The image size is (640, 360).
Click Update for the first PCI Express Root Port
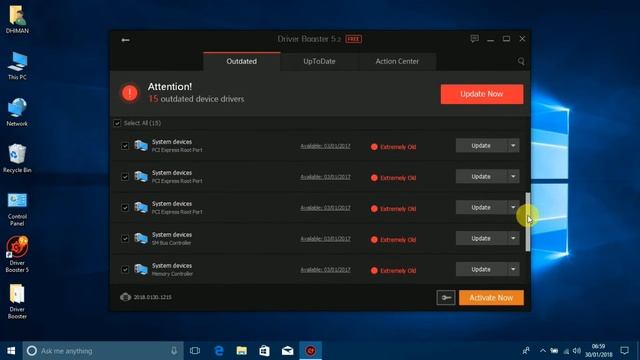coord(481,146)
